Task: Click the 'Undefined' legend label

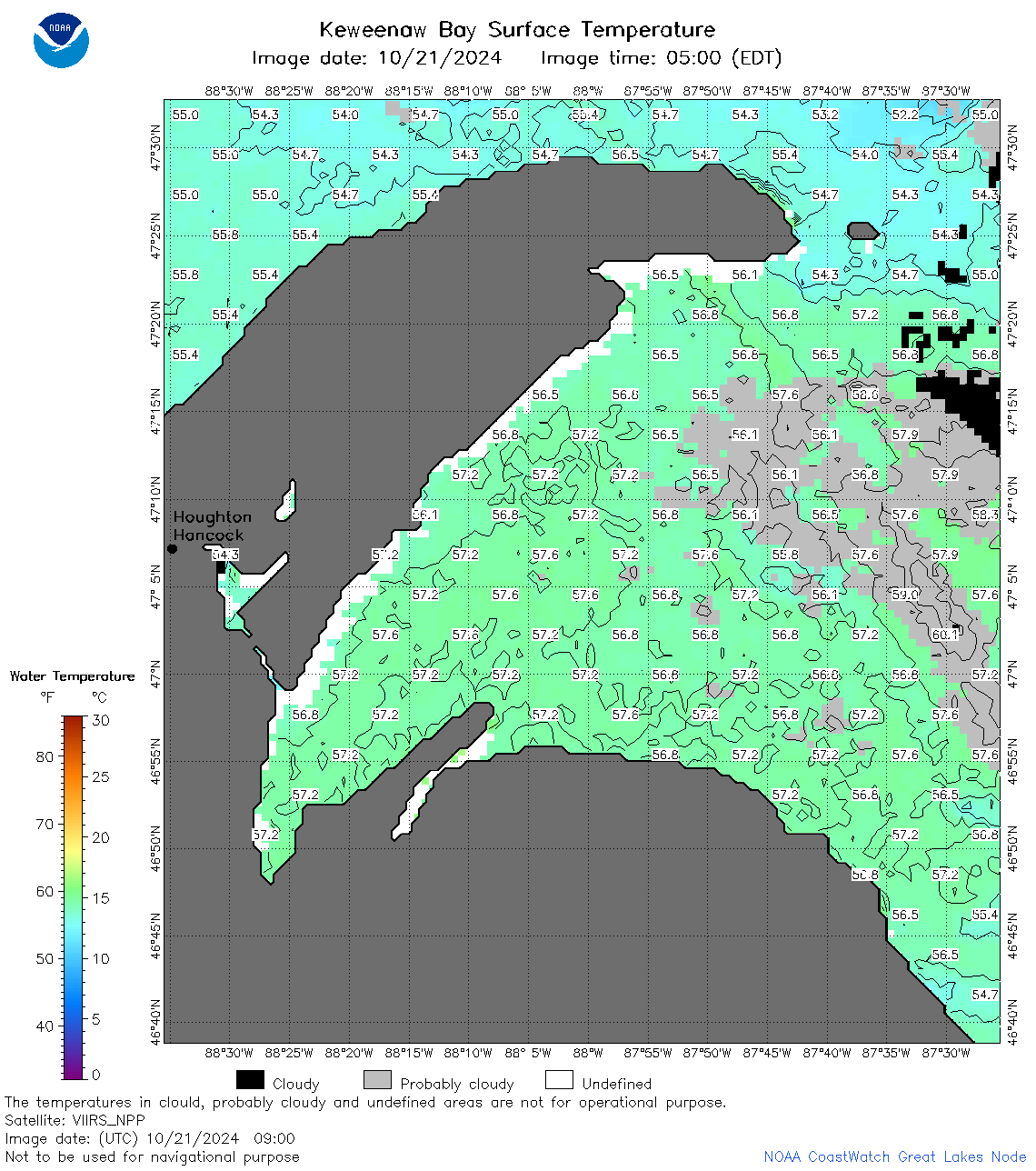Action: (617, 1084)
